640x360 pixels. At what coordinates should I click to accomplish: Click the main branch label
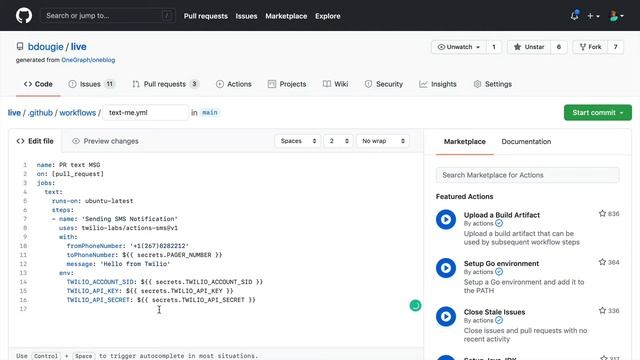tap(210, 113)
